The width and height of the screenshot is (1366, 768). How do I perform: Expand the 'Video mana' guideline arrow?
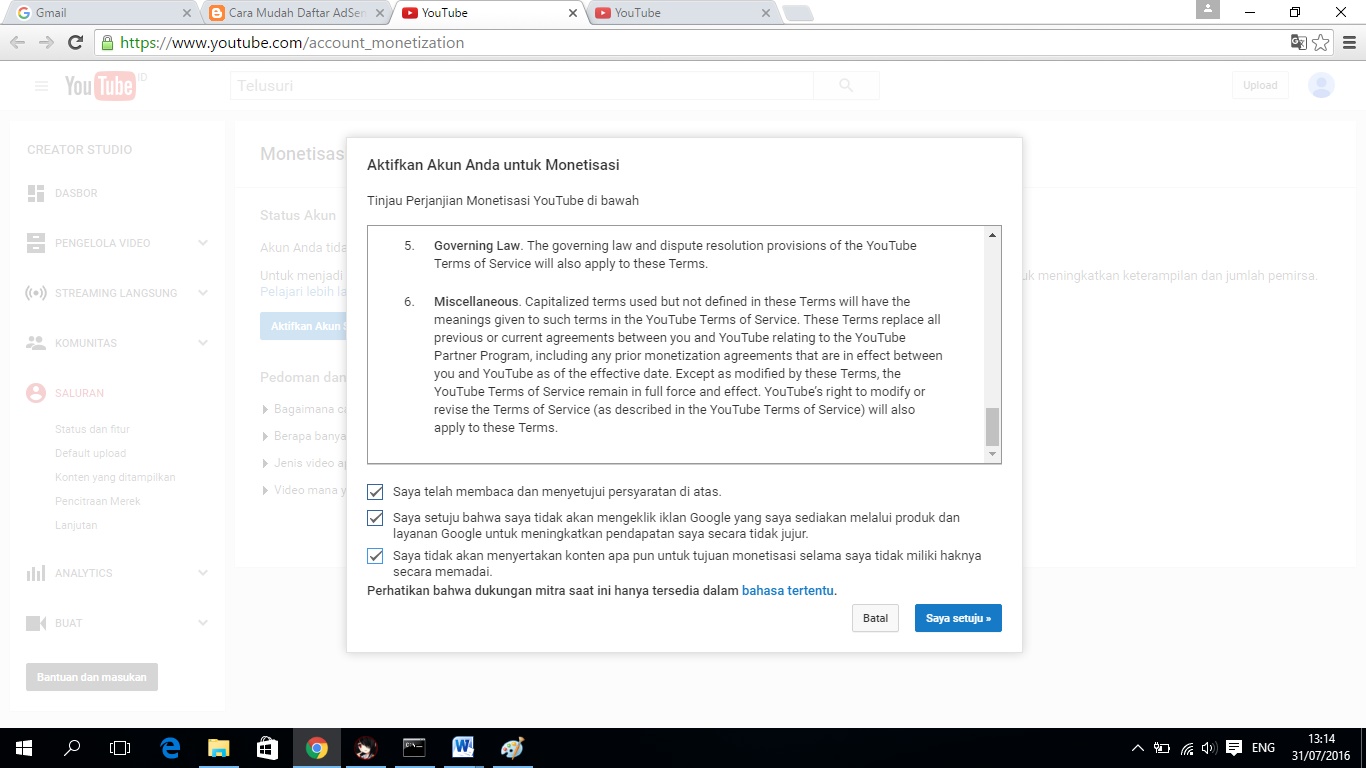(265, 490)
